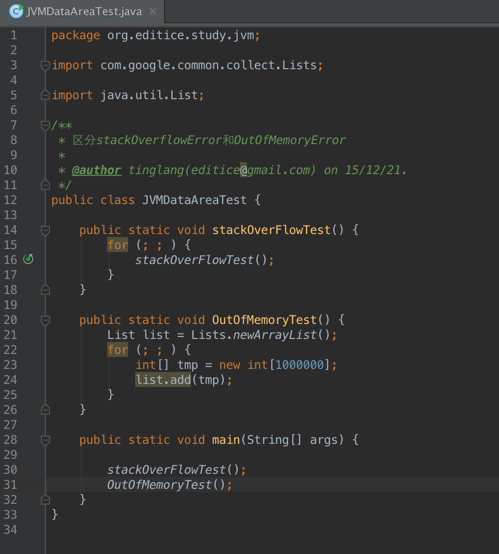The width and height of the screenshot is (499, 554).
Task: Click the highlighted 'for' keyword on line 22
Action: [x=118, y=350]
